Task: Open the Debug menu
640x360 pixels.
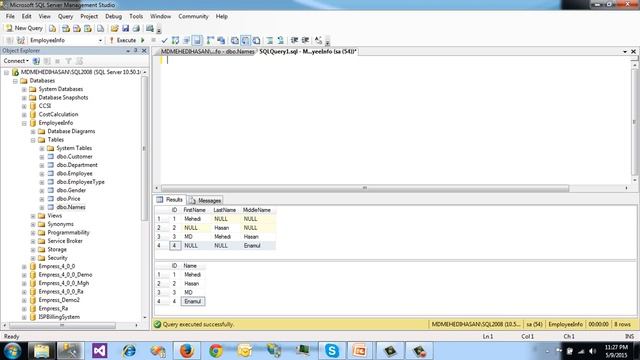Action: pyautogui.click(x=113, y=16)
